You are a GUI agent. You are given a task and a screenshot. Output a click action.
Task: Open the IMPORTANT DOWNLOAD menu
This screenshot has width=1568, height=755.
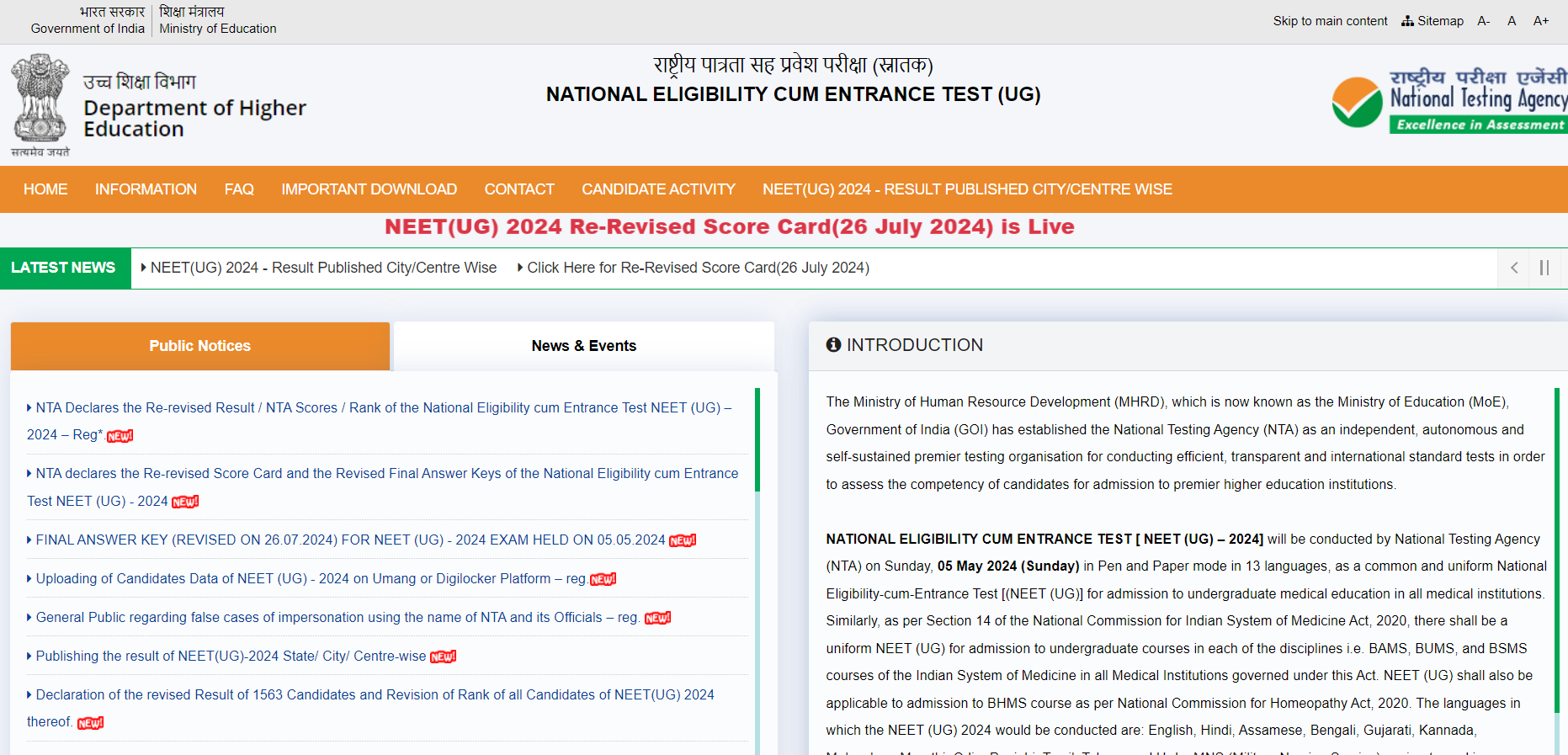(369, 189)
